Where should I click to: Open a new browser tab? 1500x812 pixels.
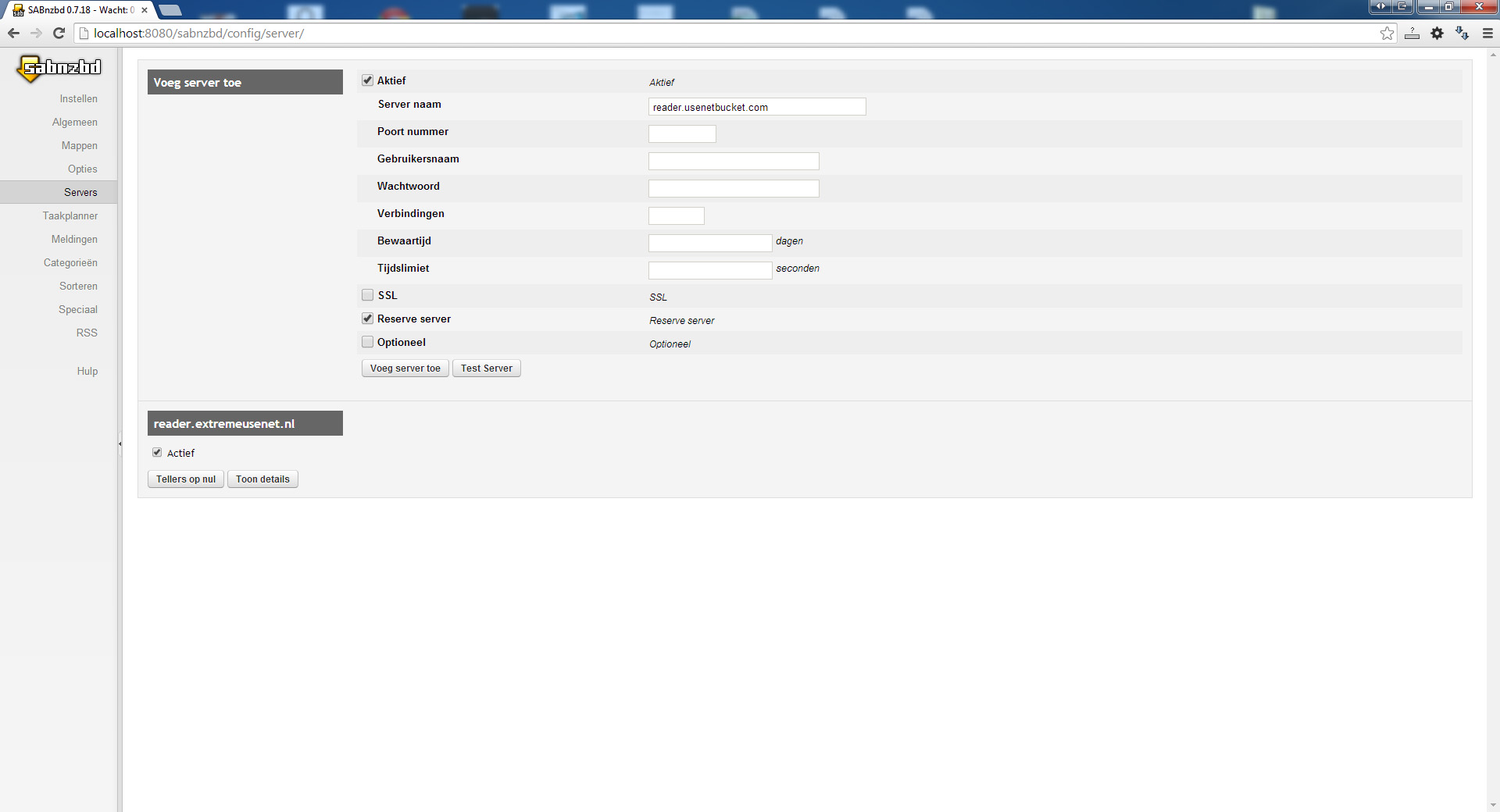[x=170, y=10]
